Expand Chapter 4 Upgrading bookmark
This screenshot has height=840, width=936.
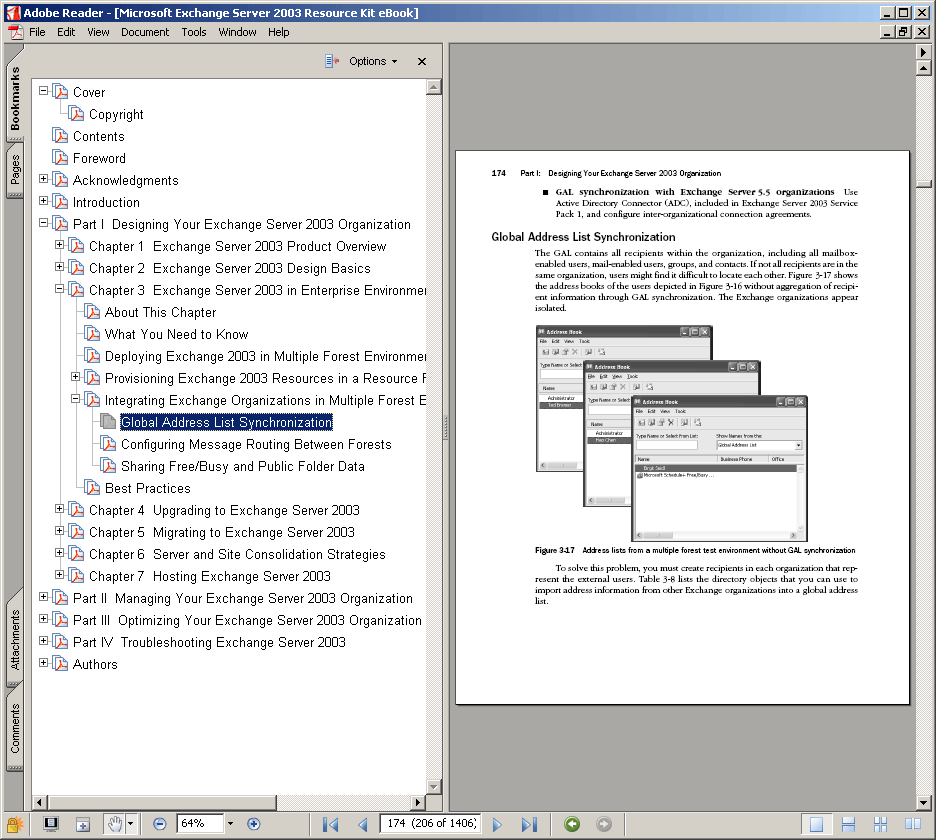[60, 509]
